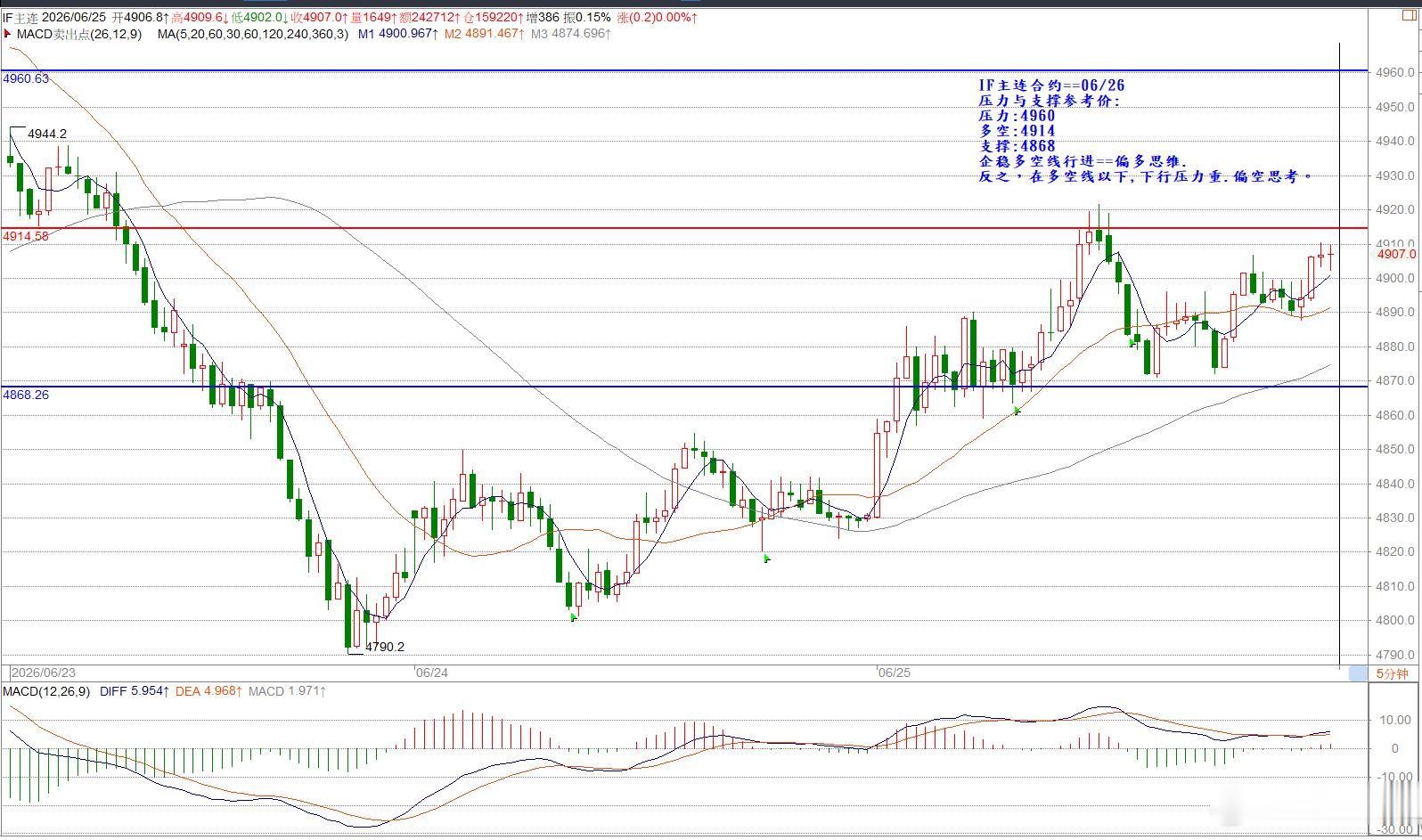Click the annotation line ending '偏空思考。'
The width and height of the screenshot is (1422, 840).
click(x=1146, y=176)
